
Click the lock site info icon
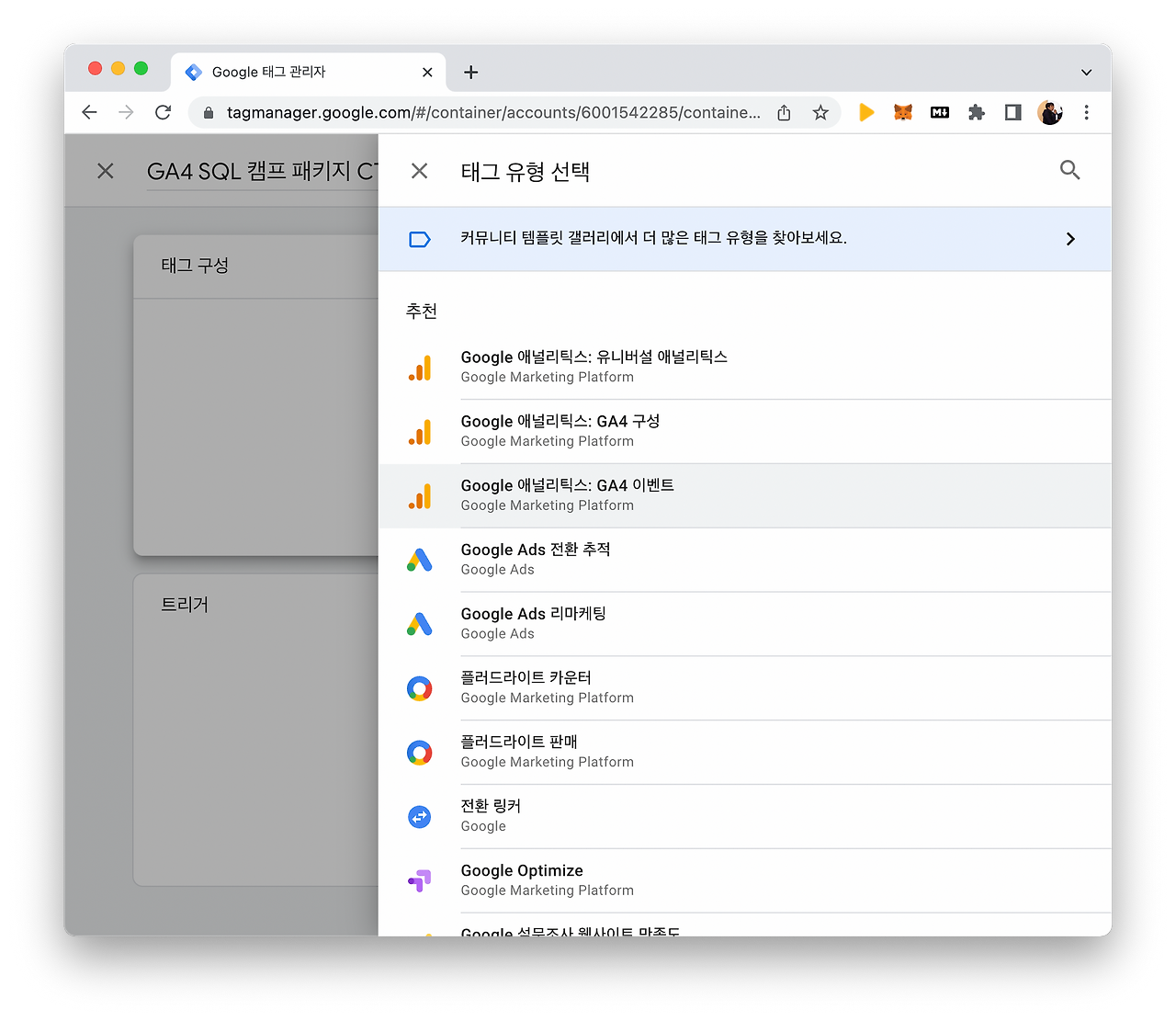209,112
